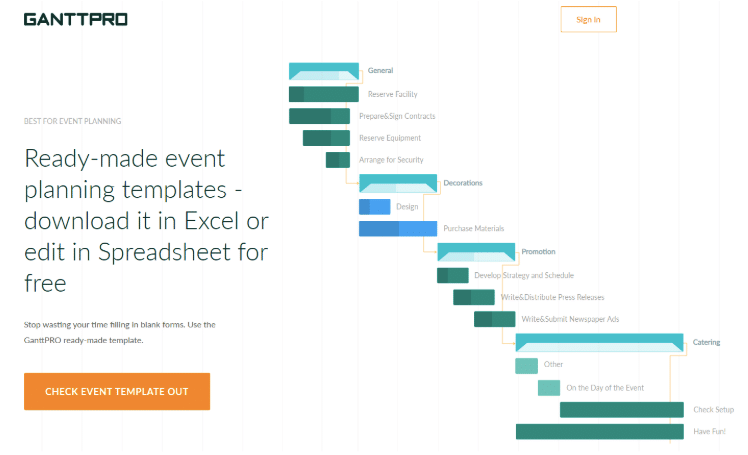Click the Reserve Equipment task bar
The width and height of the screenshot is (748, 455).
coord(326,138)
